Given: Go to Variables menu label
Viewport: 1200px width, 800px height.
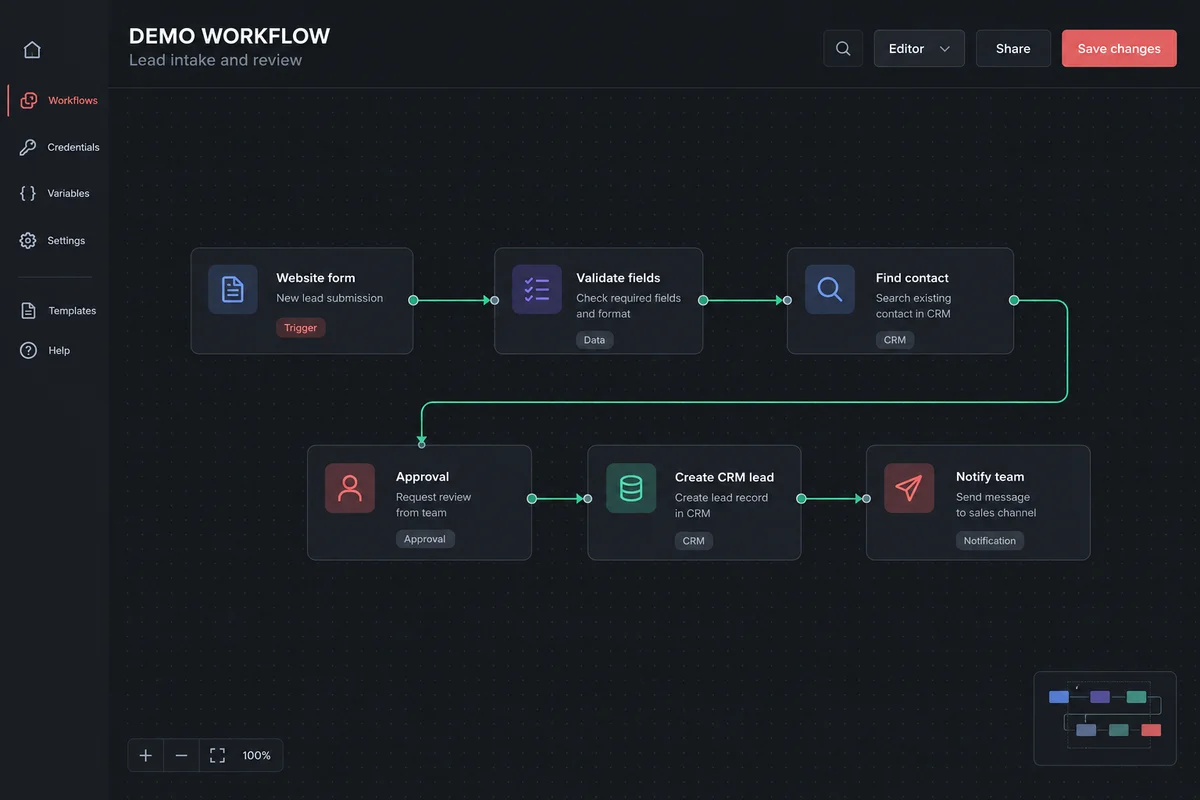Looking at the screenshot, I should click(69, 193).
